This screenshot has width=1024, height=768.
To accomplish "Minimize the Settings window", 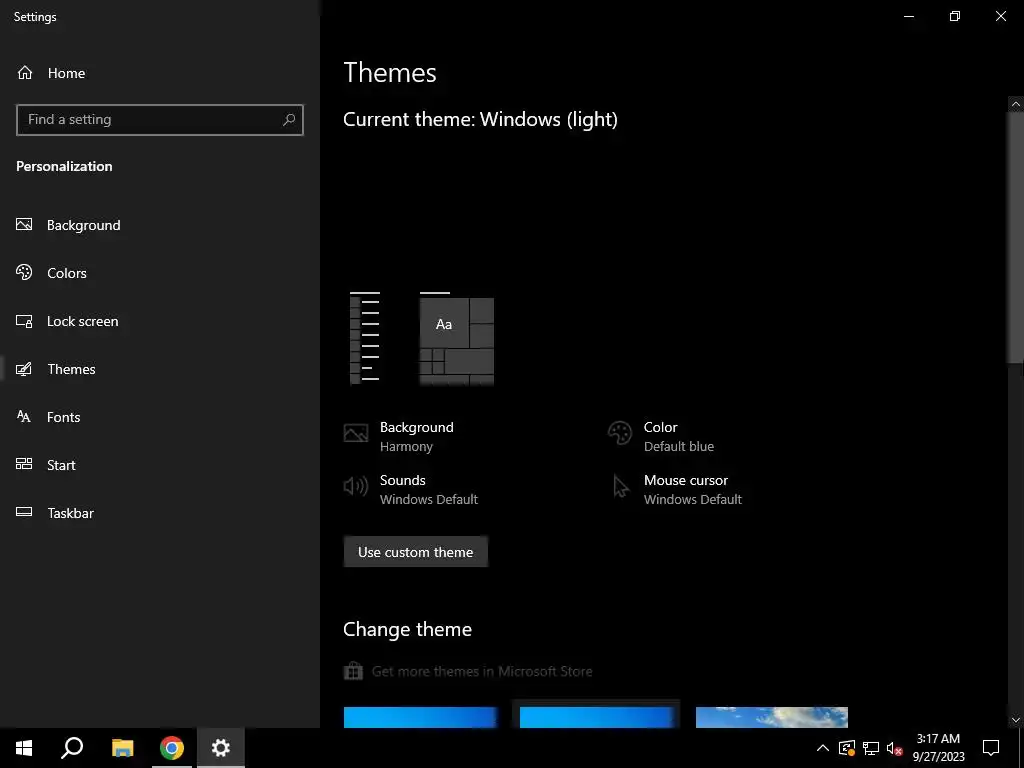I will coord(909,16).
